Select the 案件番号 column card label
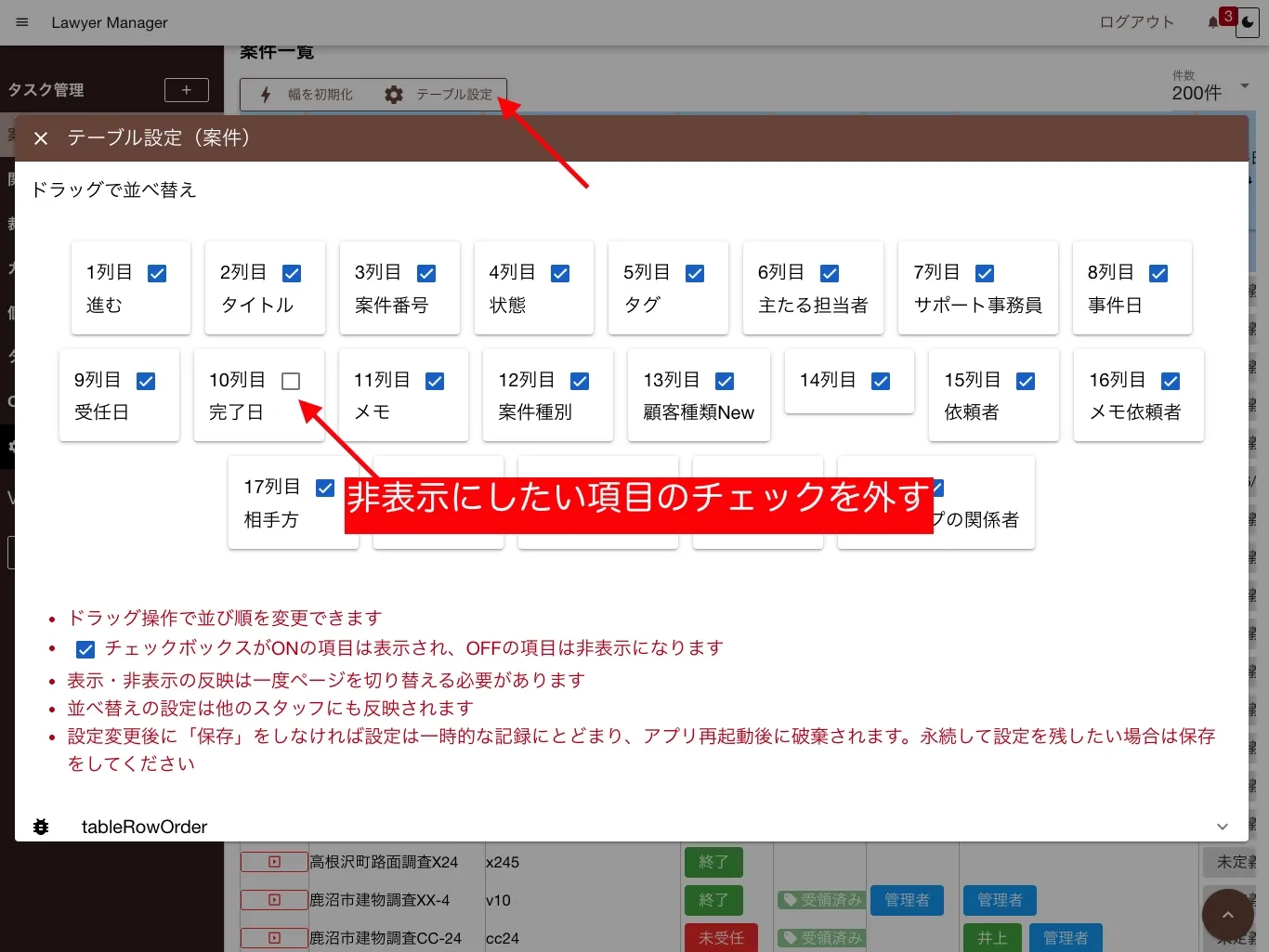 (x=391, y=306)
